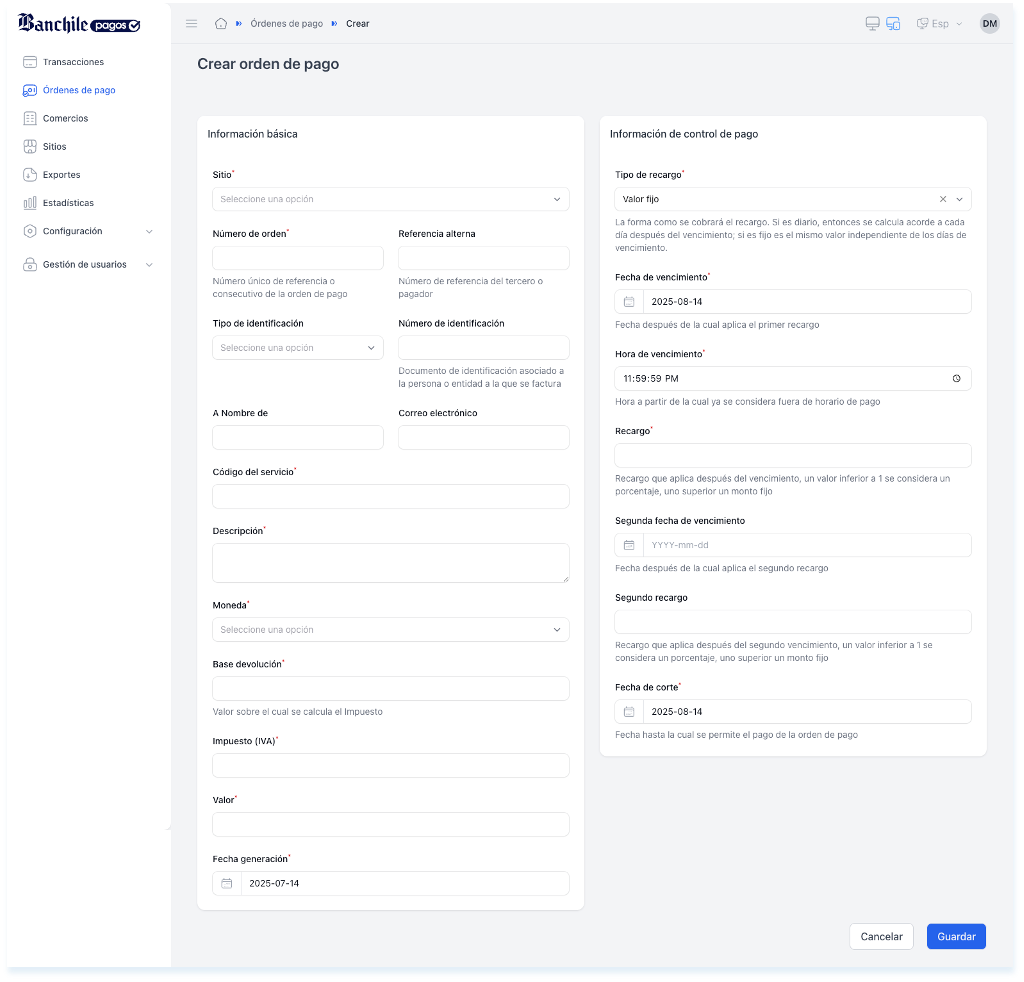This screenshot has width=1024, height=982.
Task: Click the Exportes download icon in sidebar
Action: [29, 174]
